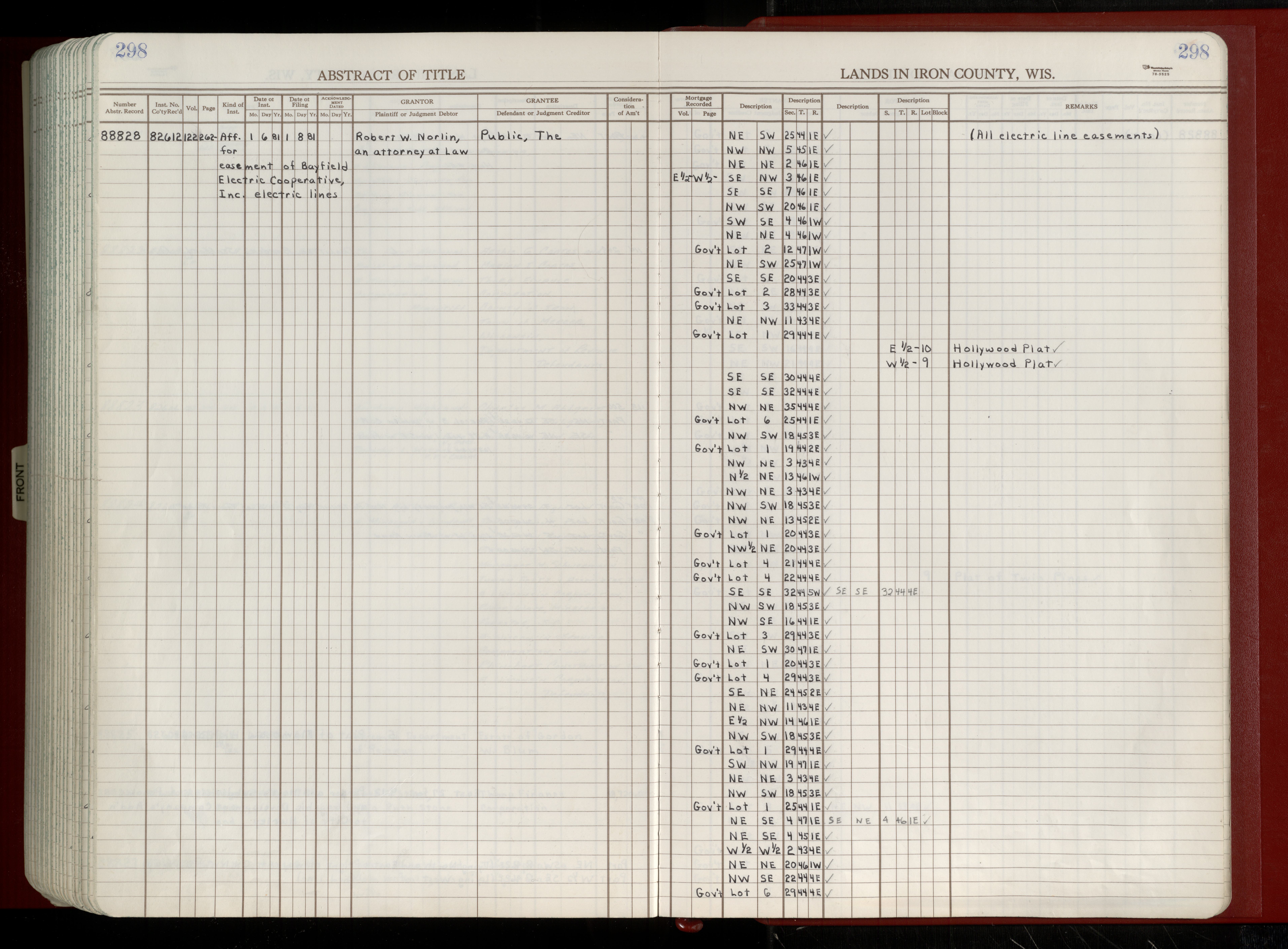Select the row NW NE 35 44 4E
The height and width of the screenshot is (949, 1288).
coord(779,407)
